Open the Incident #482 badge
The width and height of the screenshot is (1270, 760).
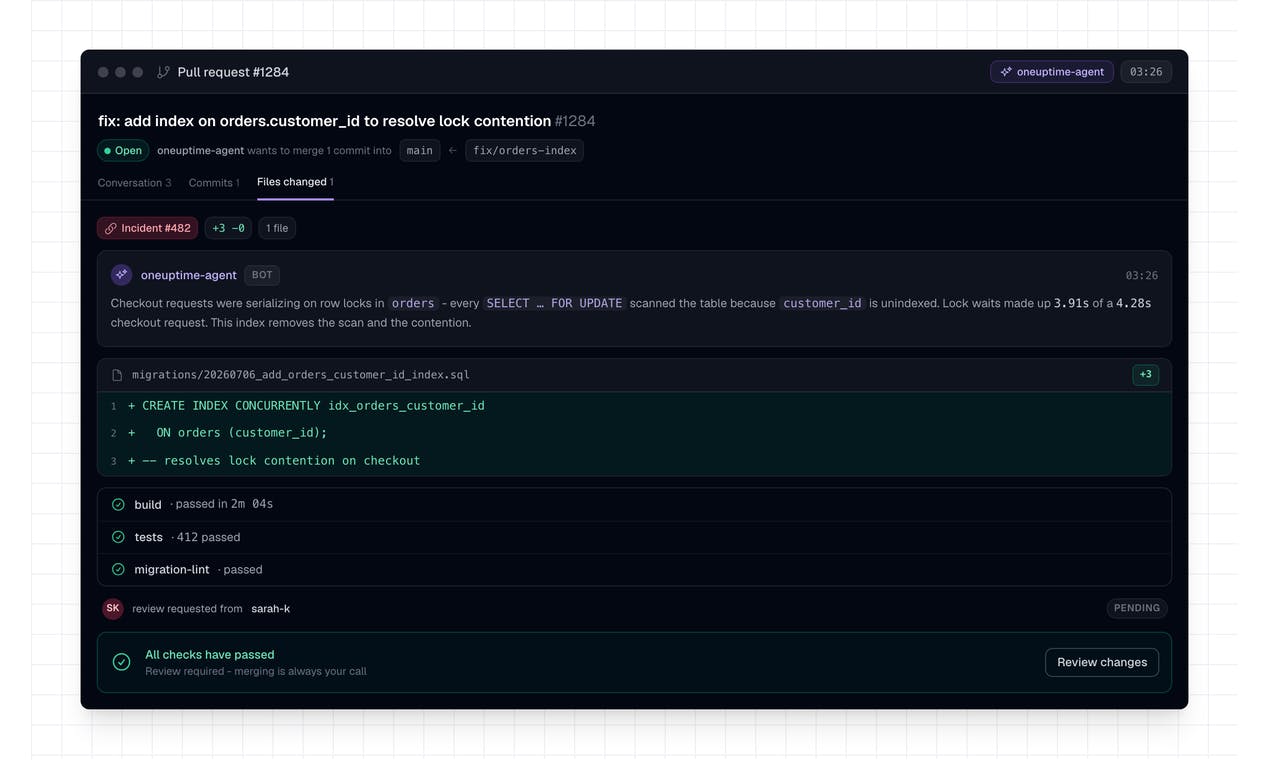point(147,228)
